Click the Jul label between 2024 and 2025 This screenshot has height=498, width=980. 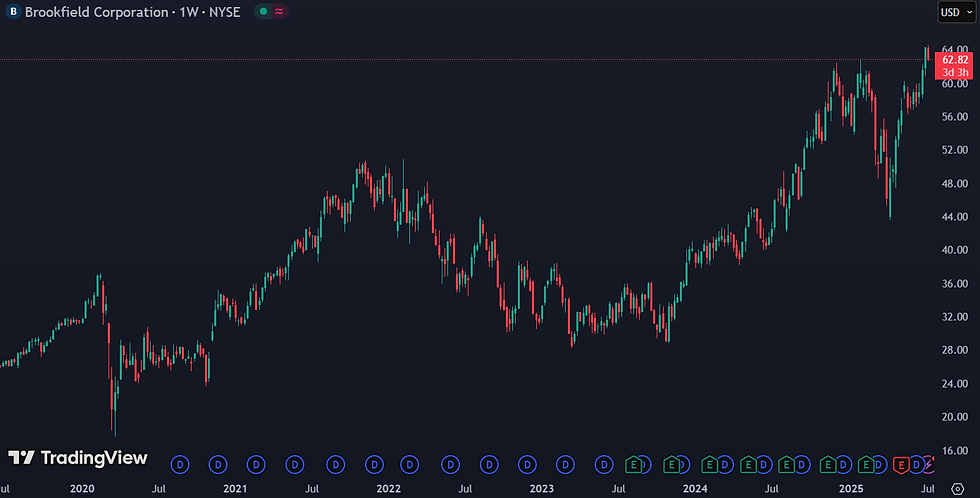coord(772,489)
